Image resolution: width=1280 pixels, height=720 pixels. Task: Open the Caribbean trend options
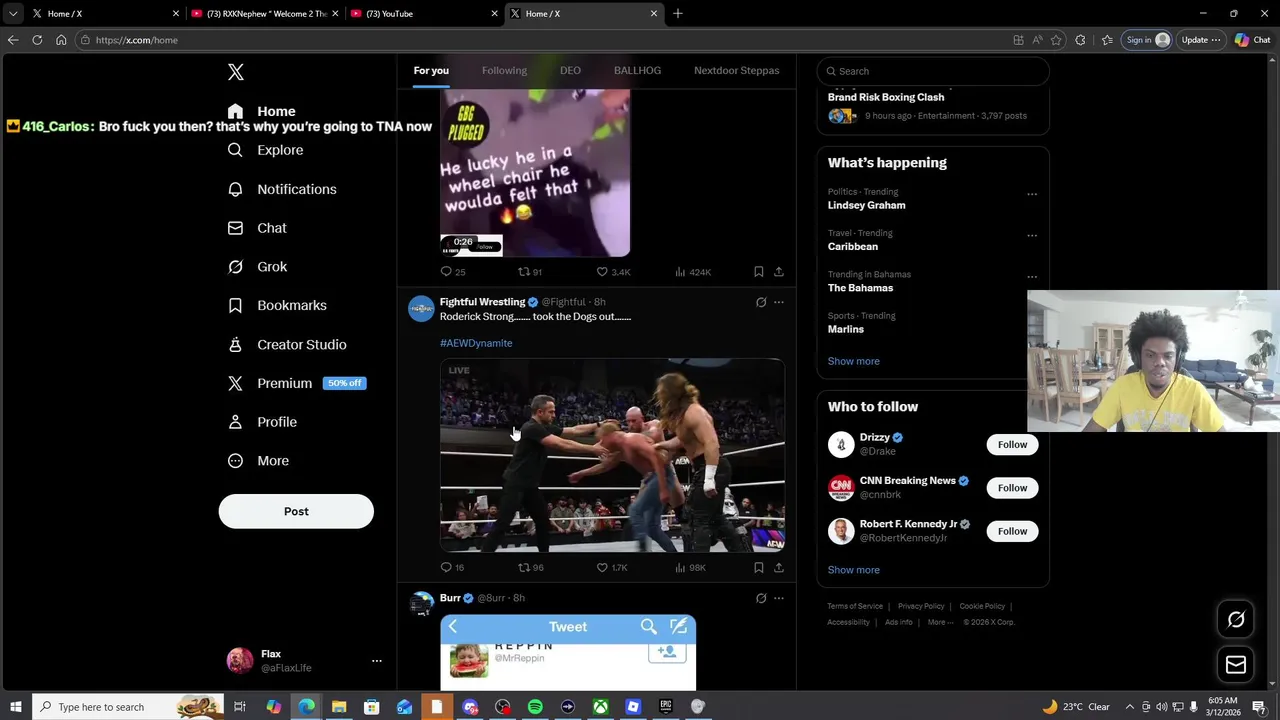coord(1032,235)
